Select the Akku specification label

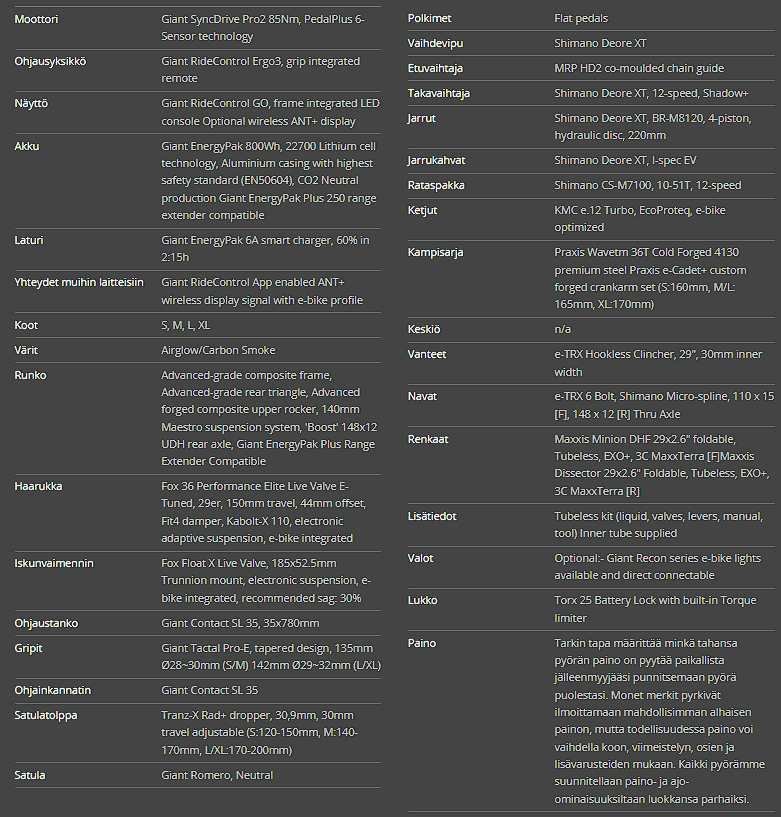tap(27, 146)
